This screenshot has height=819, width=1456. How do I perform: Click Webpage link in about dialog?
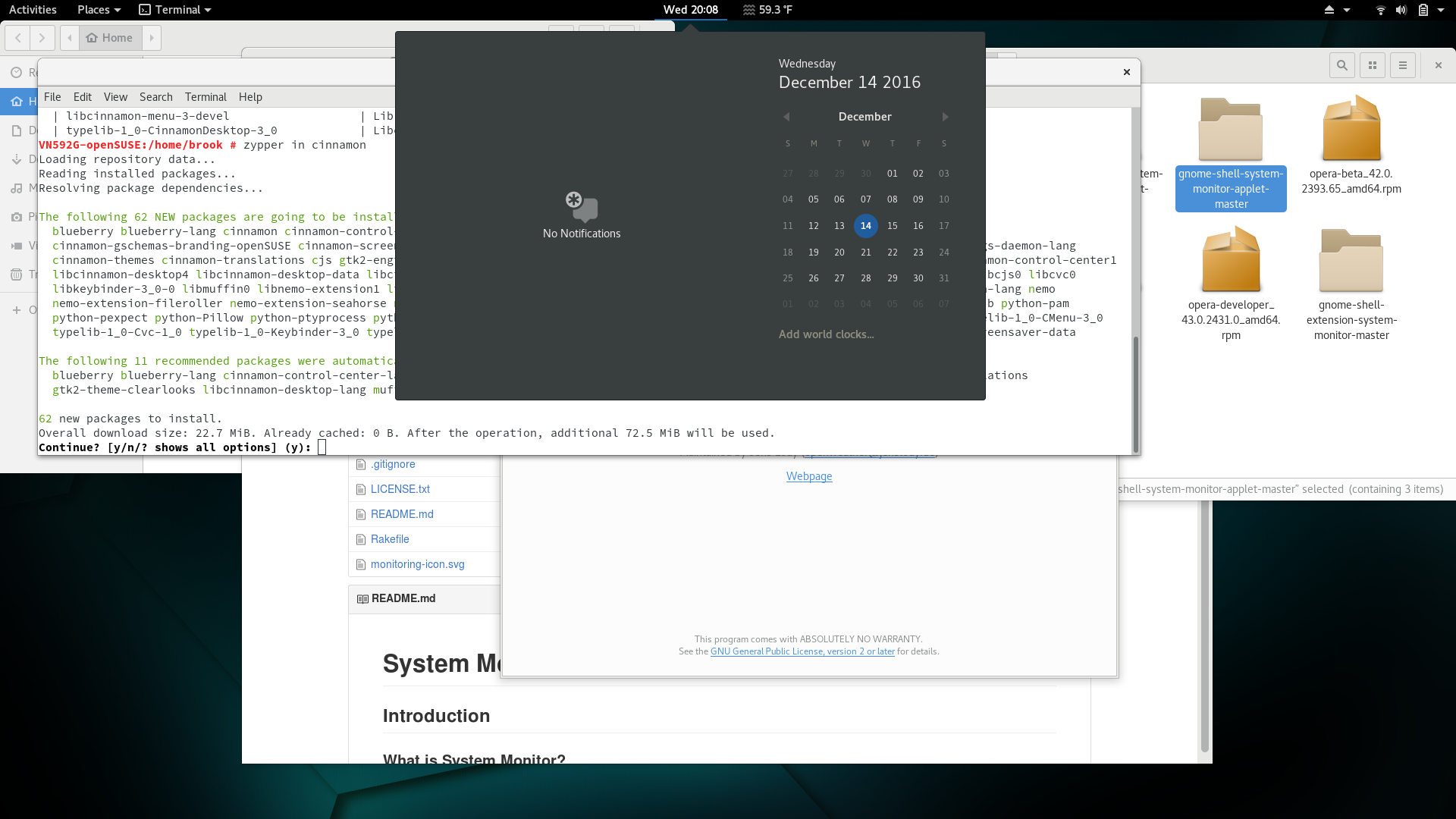809,476
